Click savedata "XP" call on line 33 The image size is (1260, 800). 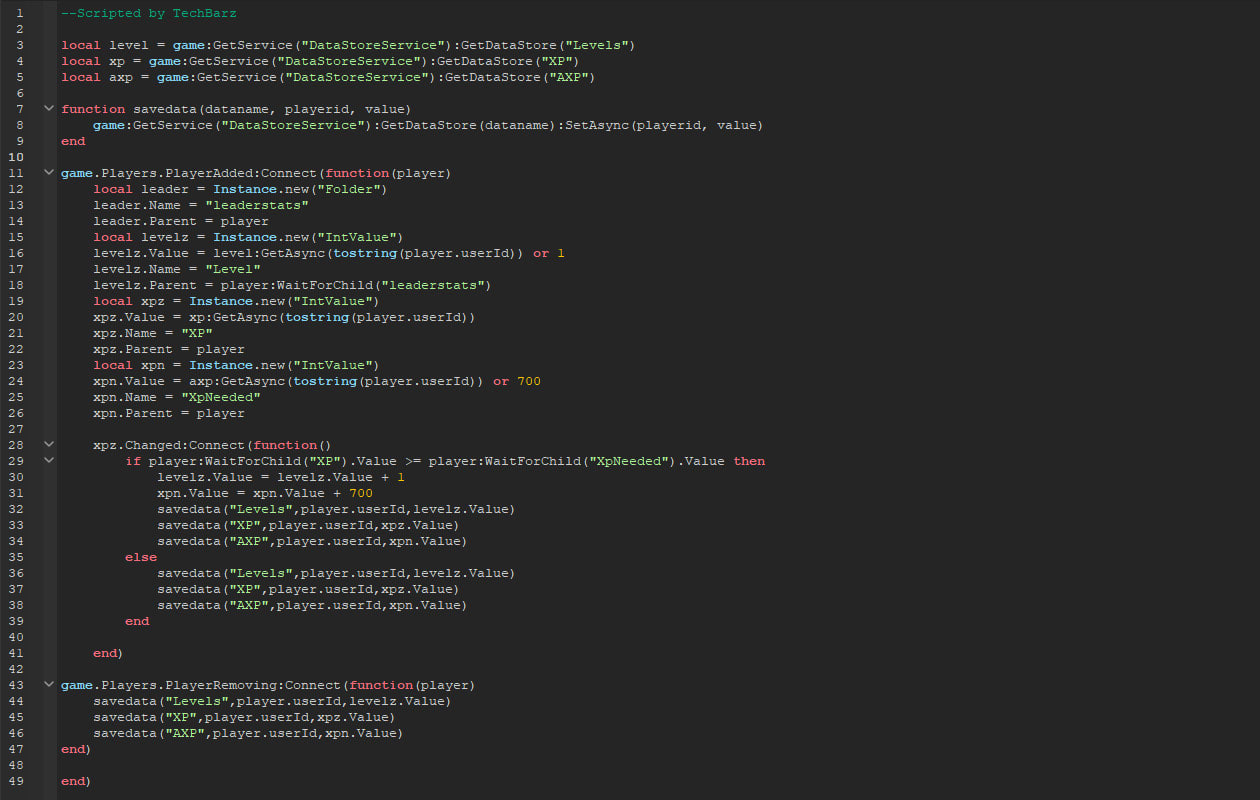click(308, 526)
